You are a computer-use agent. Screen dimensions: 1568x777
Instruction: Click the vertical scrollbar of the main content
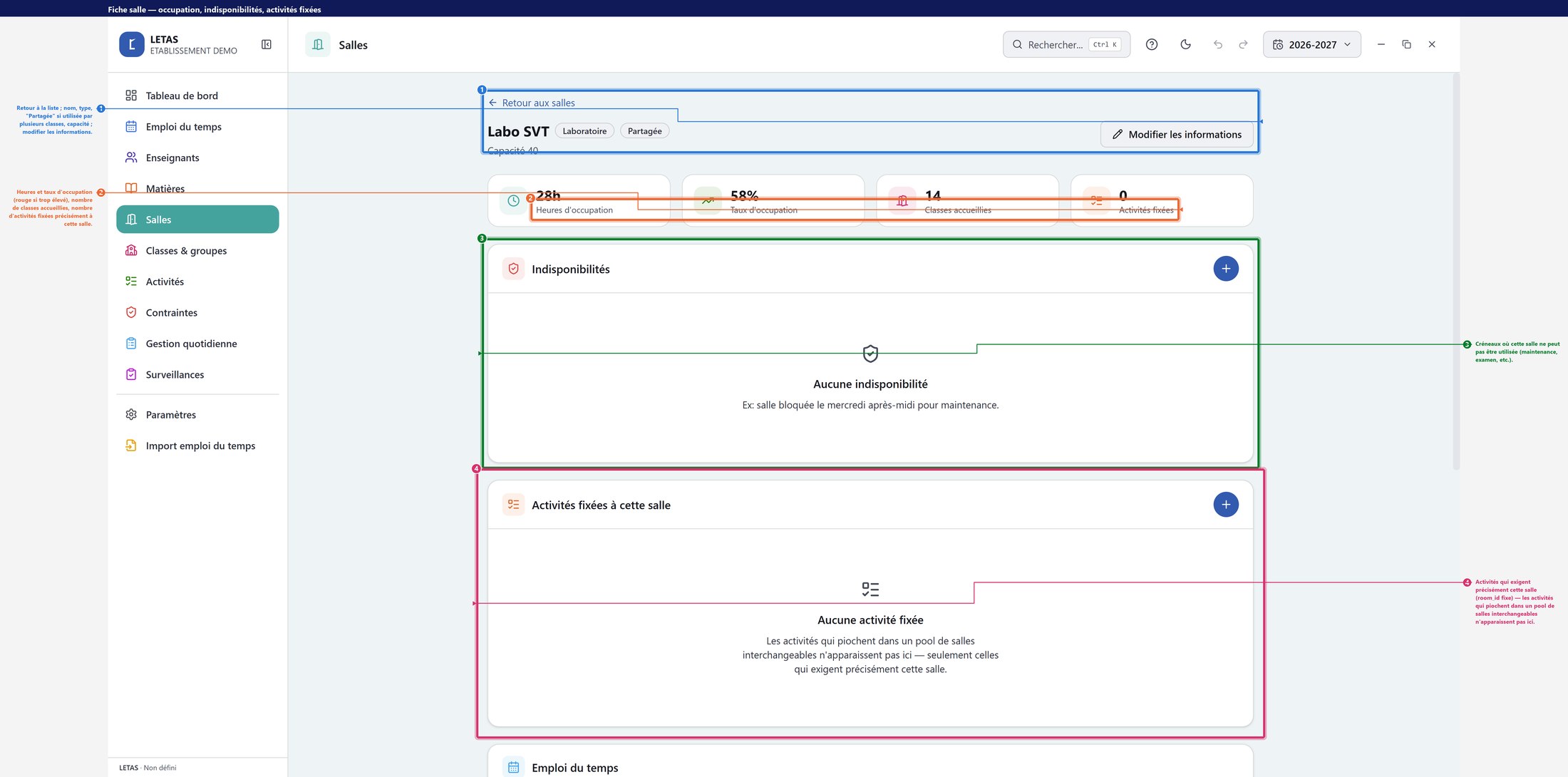tap(1456, 271)
